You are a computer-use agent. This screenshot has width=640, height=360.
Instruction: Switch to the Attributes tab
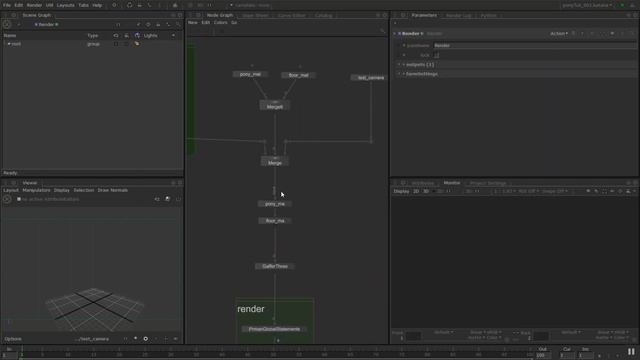[x=422, y=183]
